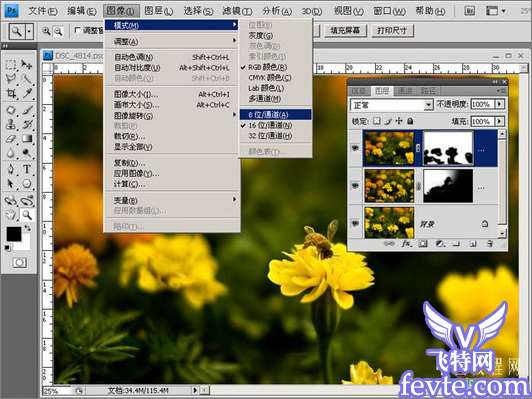Toggle lock position icon
This screenshot has height=399, width=532.
coord(399,121)
